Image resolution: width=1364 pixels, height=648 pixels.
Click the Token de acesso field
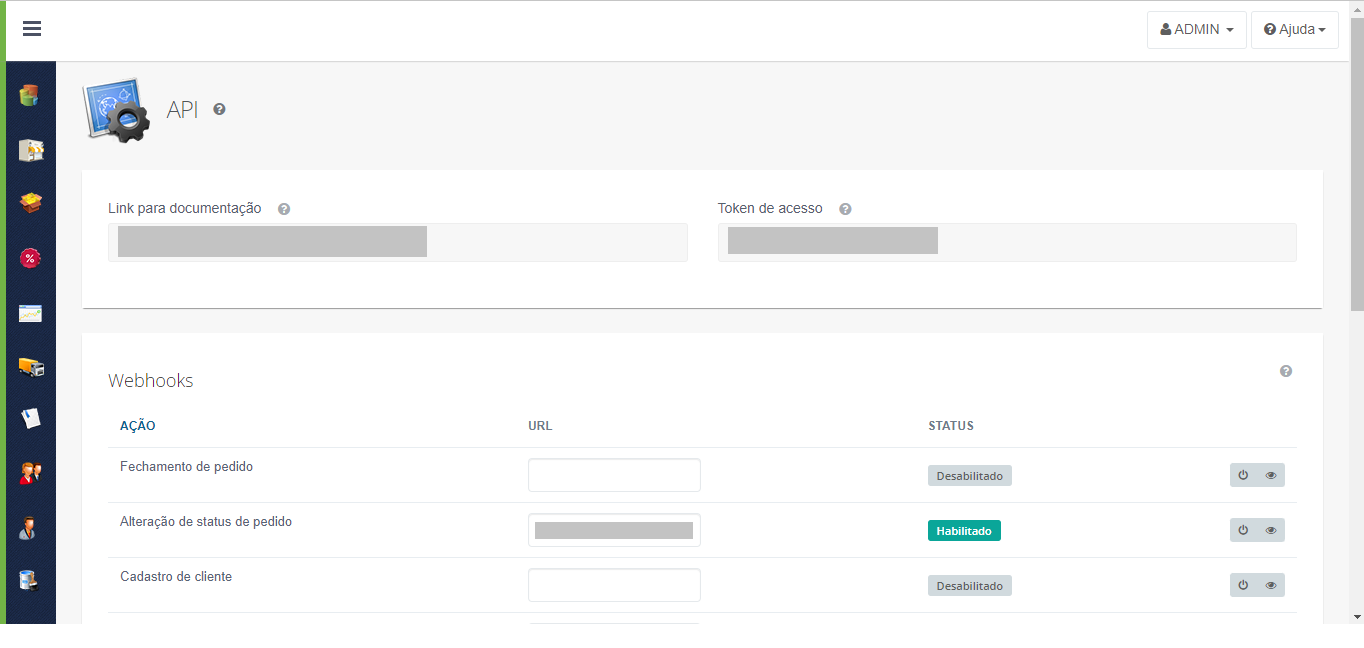pos(1007,242)
